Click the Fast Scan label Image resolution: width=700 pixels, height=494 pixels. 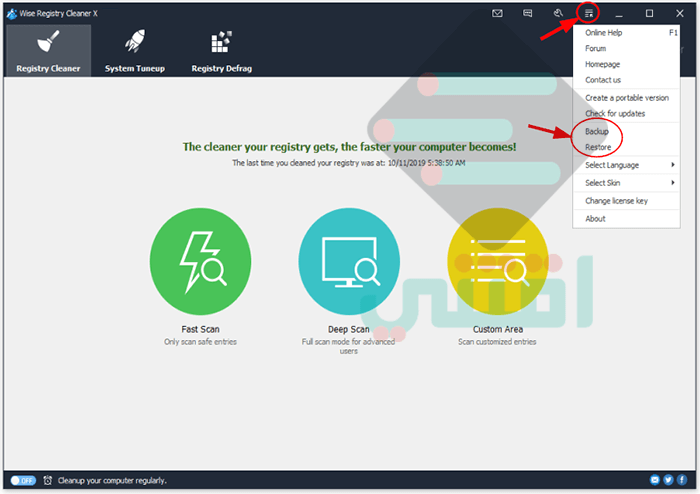(200, 329)
